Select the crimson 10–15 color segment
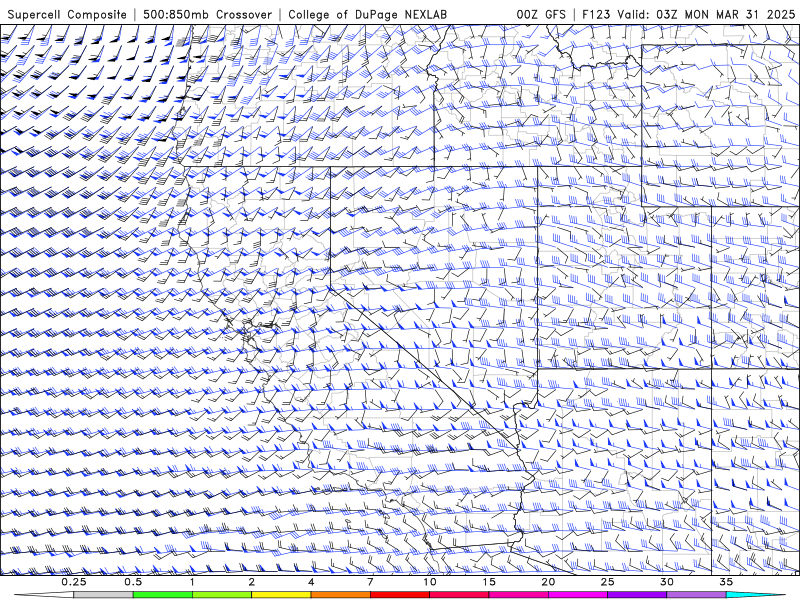Screen dimensions: 800x600 459,595
